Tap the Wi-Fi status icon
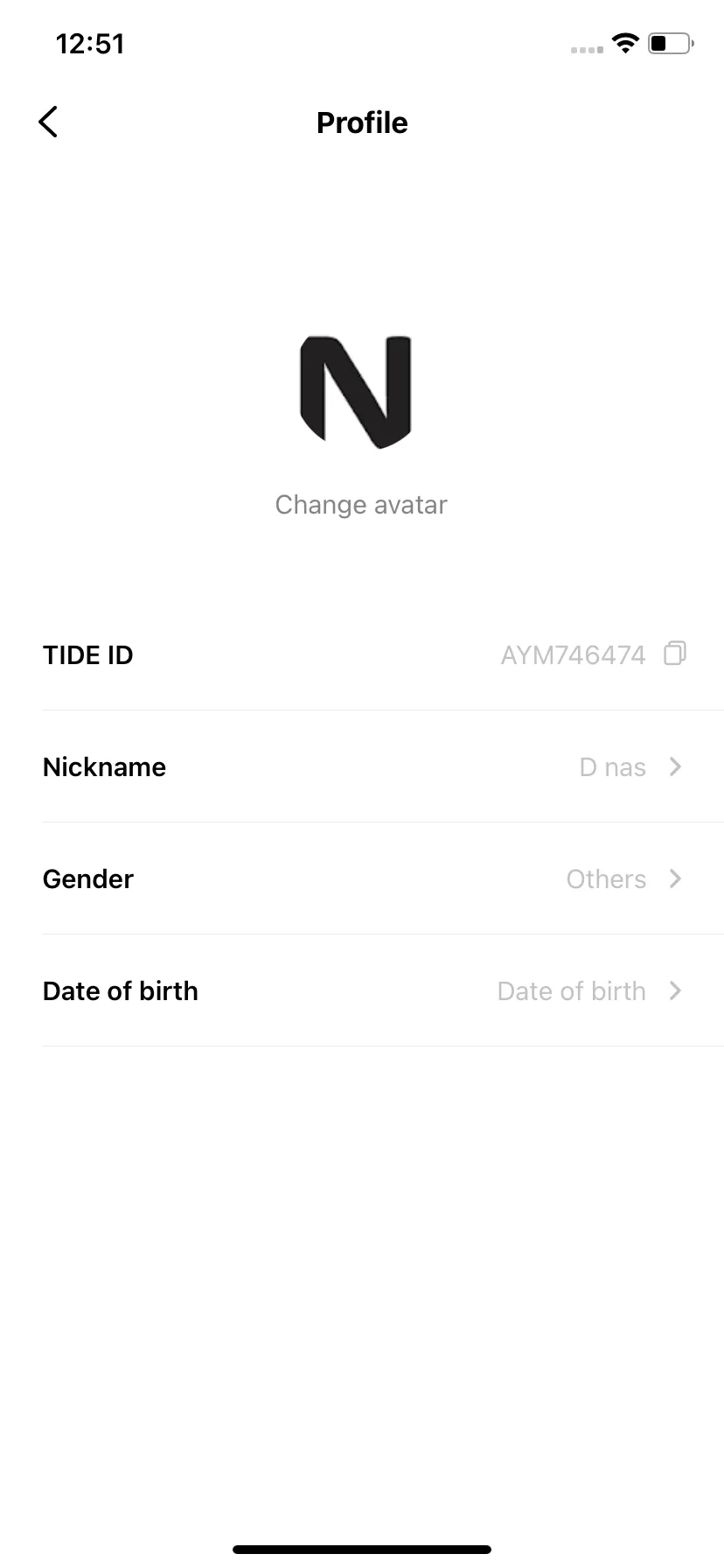The width and height of the screenshot is (724, 1568). (625, 43)
